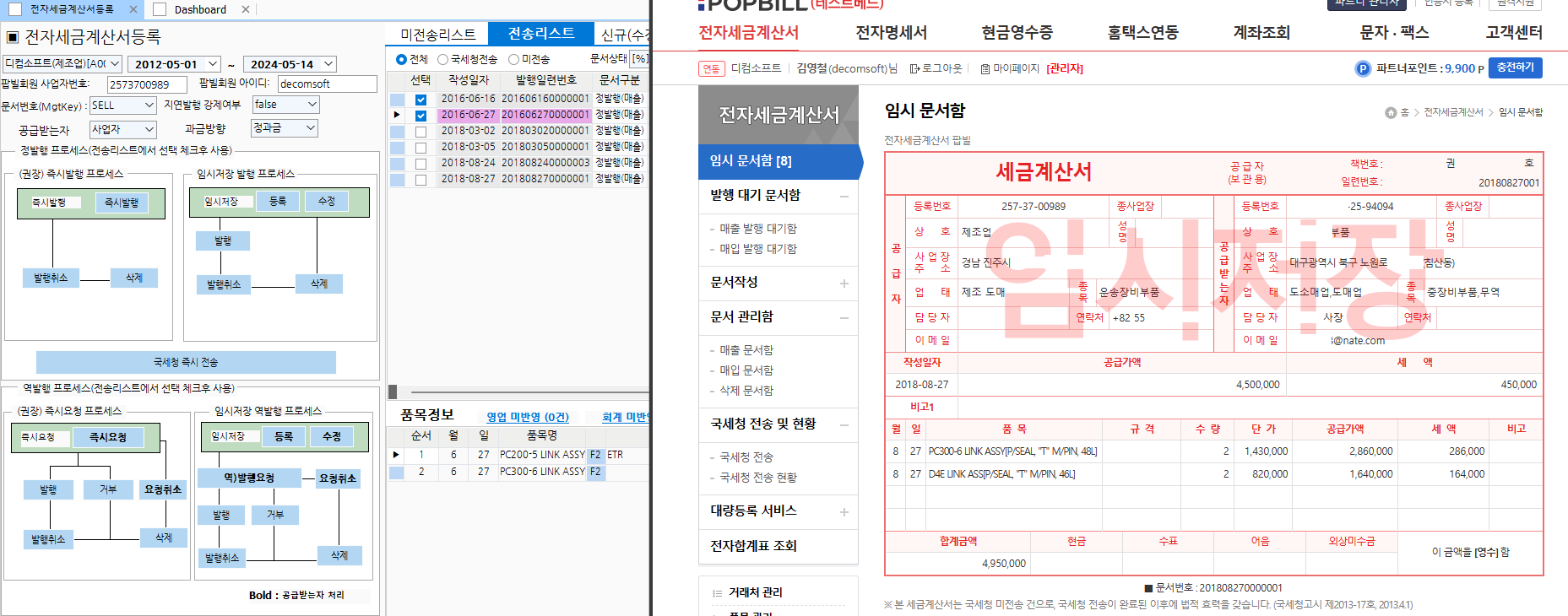The height and width of the screenshot is (616, 1568).
Task: Click the F2 cell of PC200-5 LINK ASSY
Action: pyautogui.click(x=595, y=455)
